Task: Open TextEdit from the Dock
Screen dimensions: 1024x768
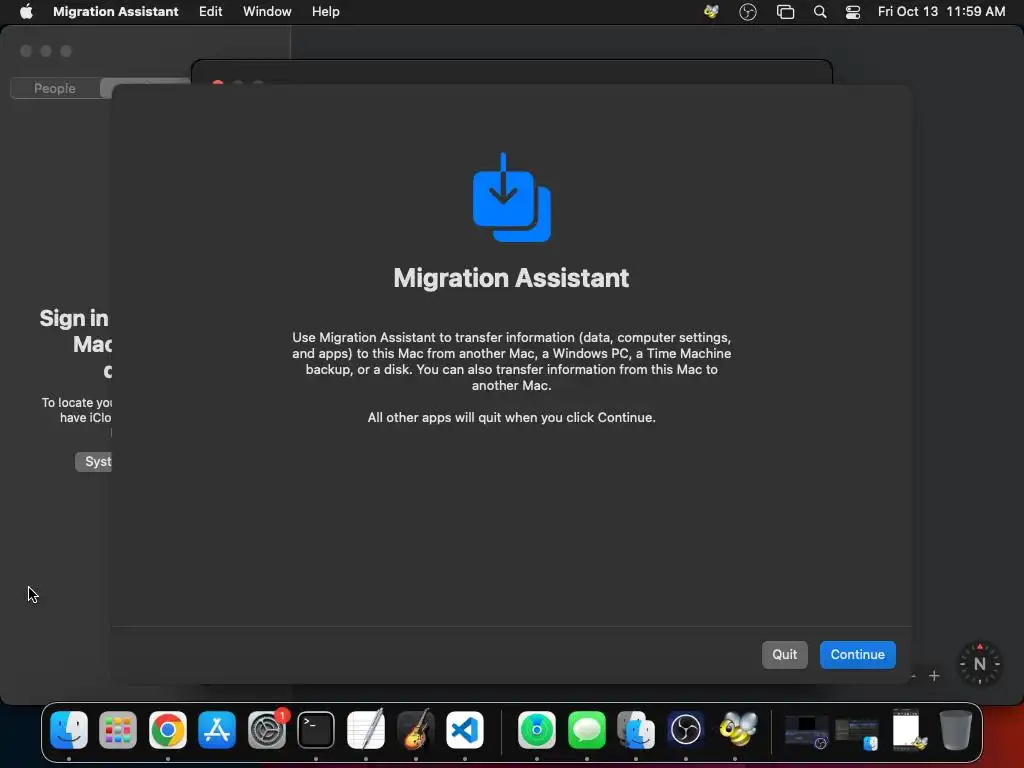Action: [366, 729]
